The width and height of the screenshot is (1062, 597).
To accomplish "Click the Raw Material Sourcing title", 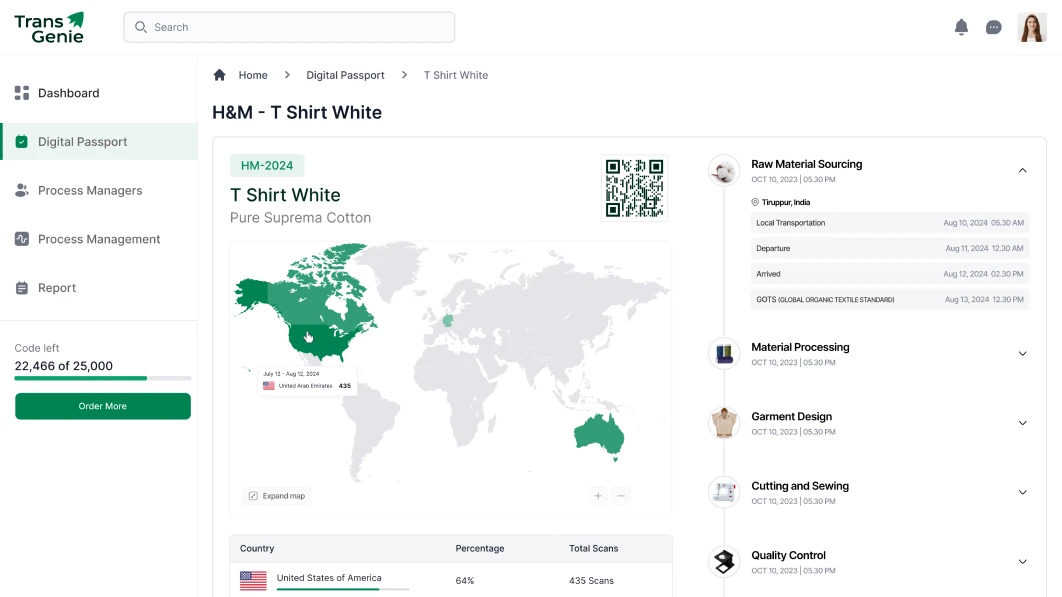I will [x=807, y=164].
